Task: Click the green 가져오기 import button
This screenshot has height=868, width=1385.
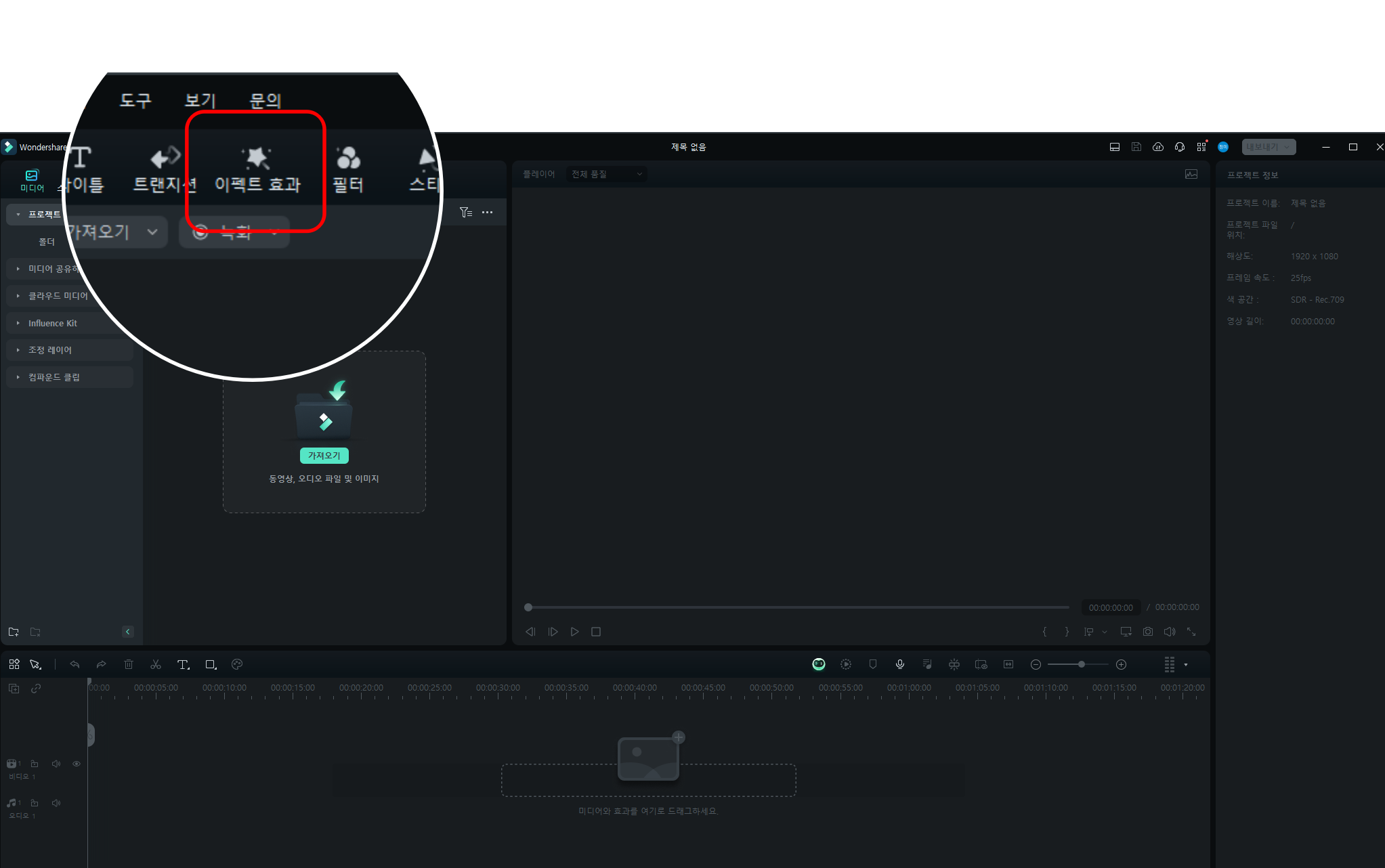Action: tap(324, 456)
